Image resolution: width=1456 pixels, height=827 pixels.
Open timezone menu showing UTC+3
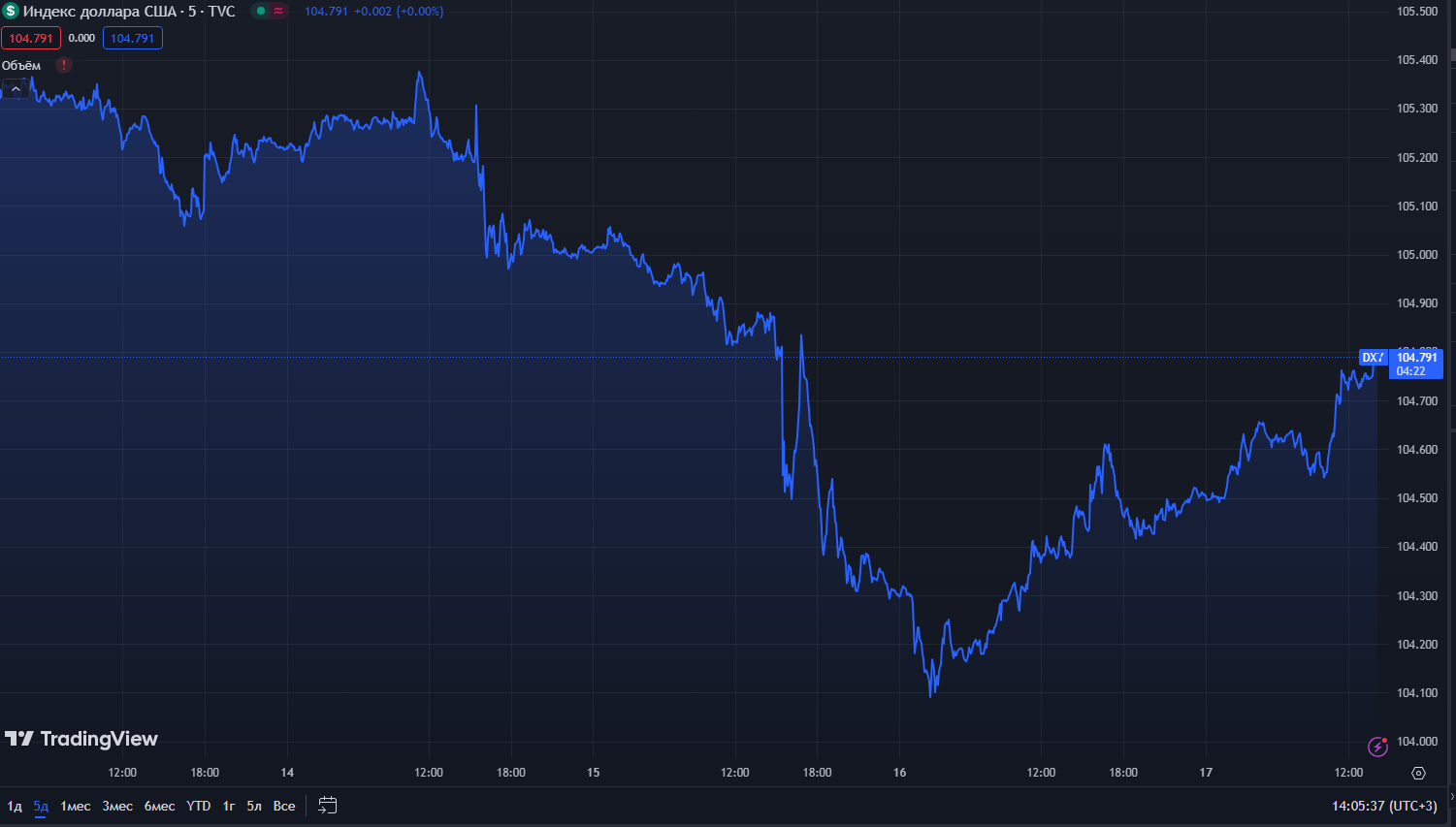(x=1384, y=806)
